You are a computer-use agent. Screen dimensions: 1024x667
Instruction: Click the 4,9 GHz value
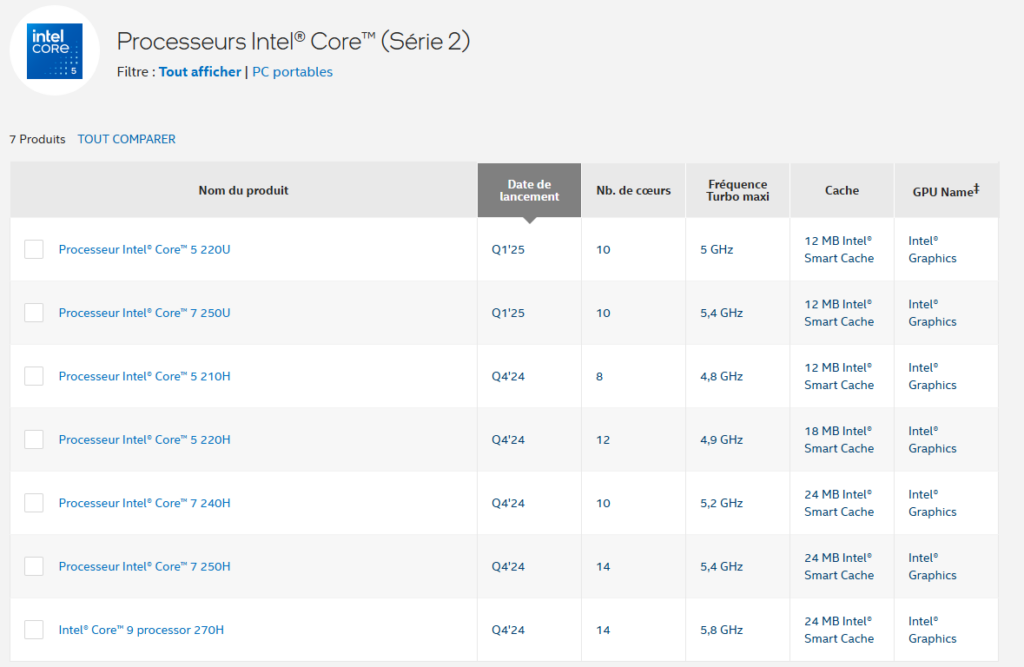pyautogui.click(x=722, y=440)
